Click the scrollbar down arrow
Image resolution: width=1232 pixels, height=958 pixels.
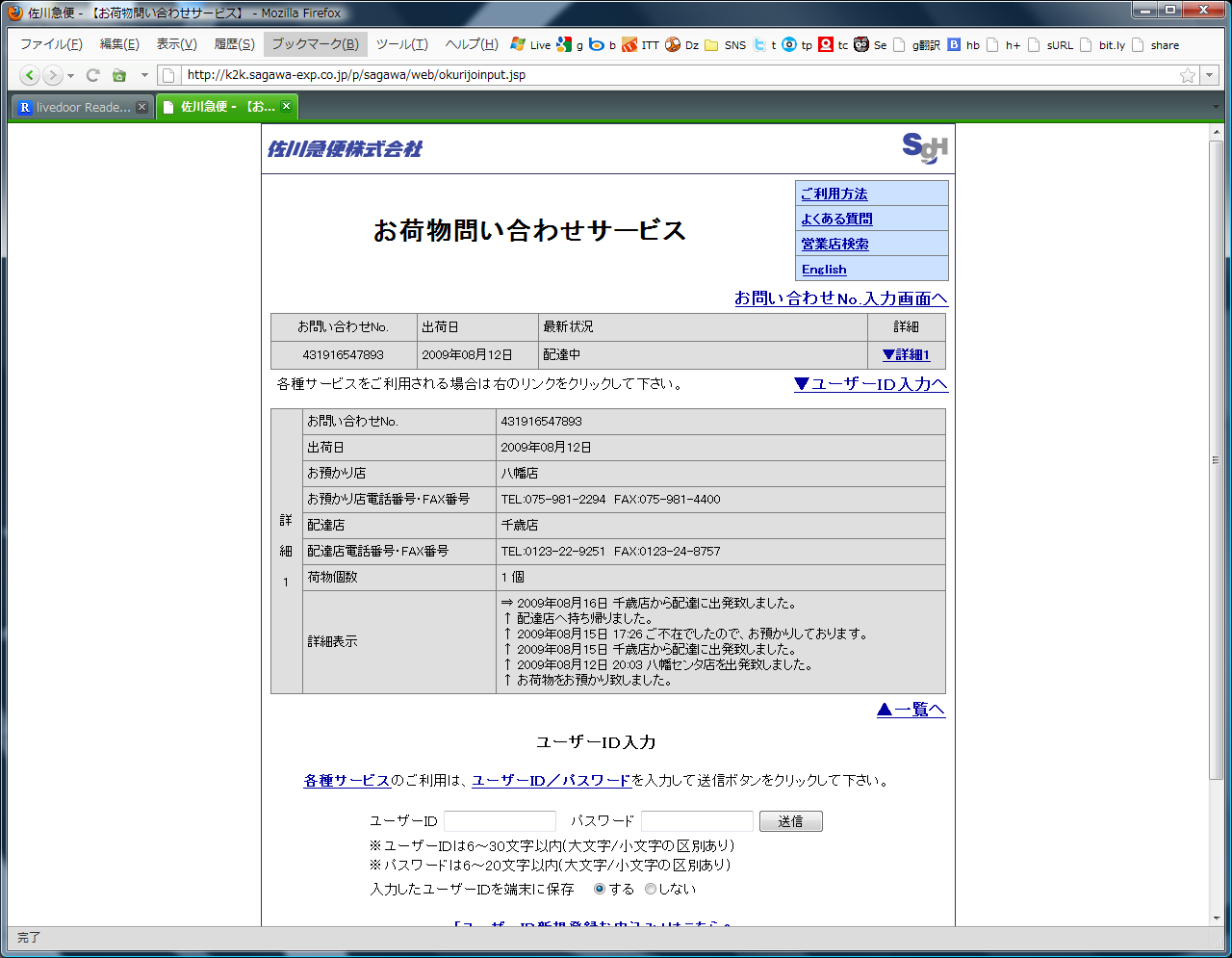pyautogui.click(x=1217, y=919)
